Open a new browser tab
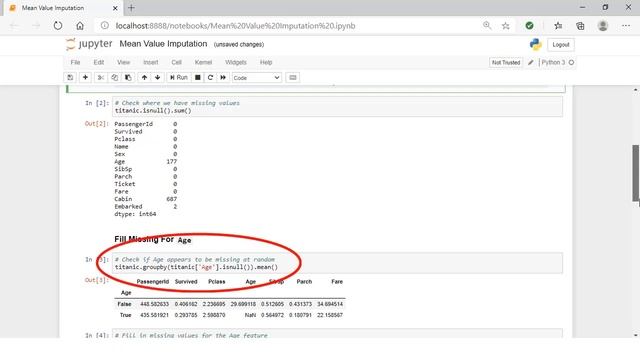 coord(131,8)
